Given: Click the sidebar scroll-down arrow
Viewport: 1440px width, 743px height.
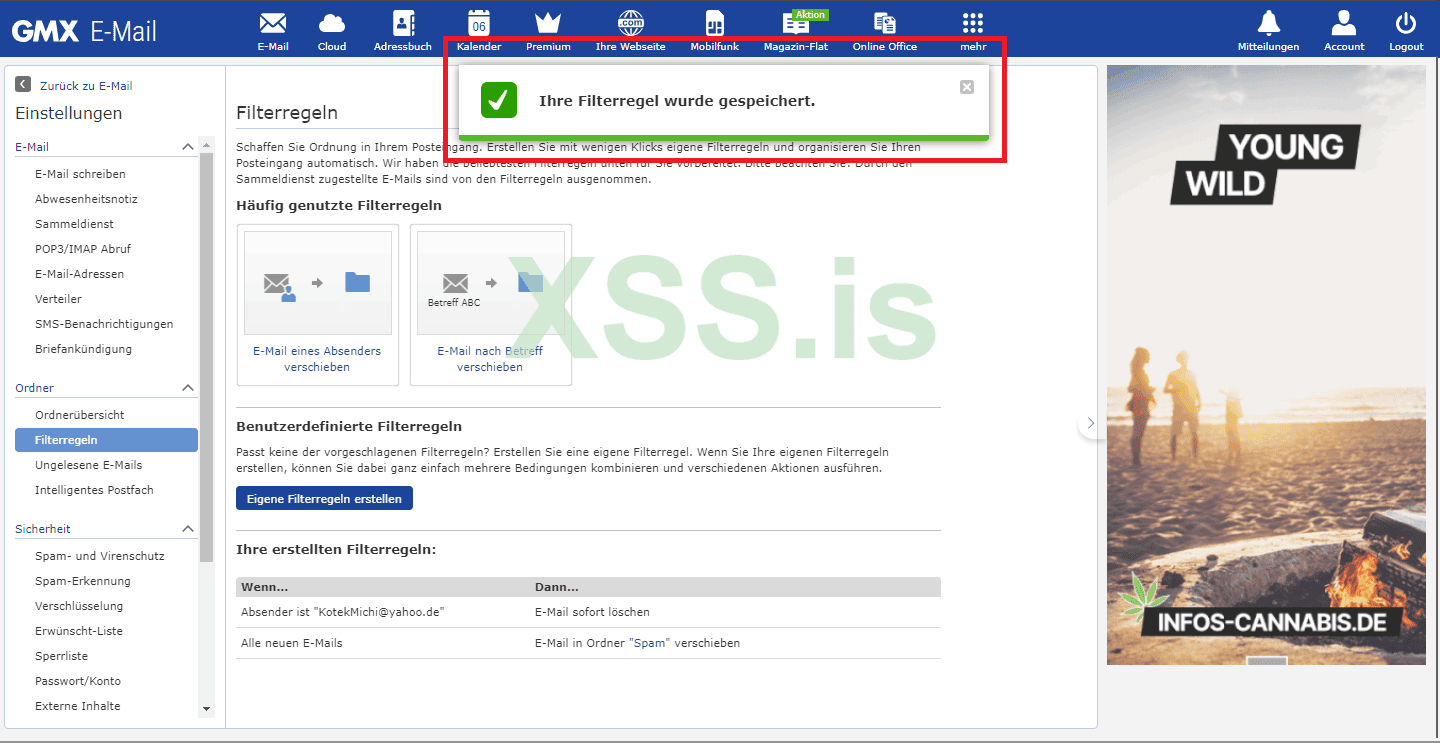Looking at the screenshot, I should click(207, 709).
